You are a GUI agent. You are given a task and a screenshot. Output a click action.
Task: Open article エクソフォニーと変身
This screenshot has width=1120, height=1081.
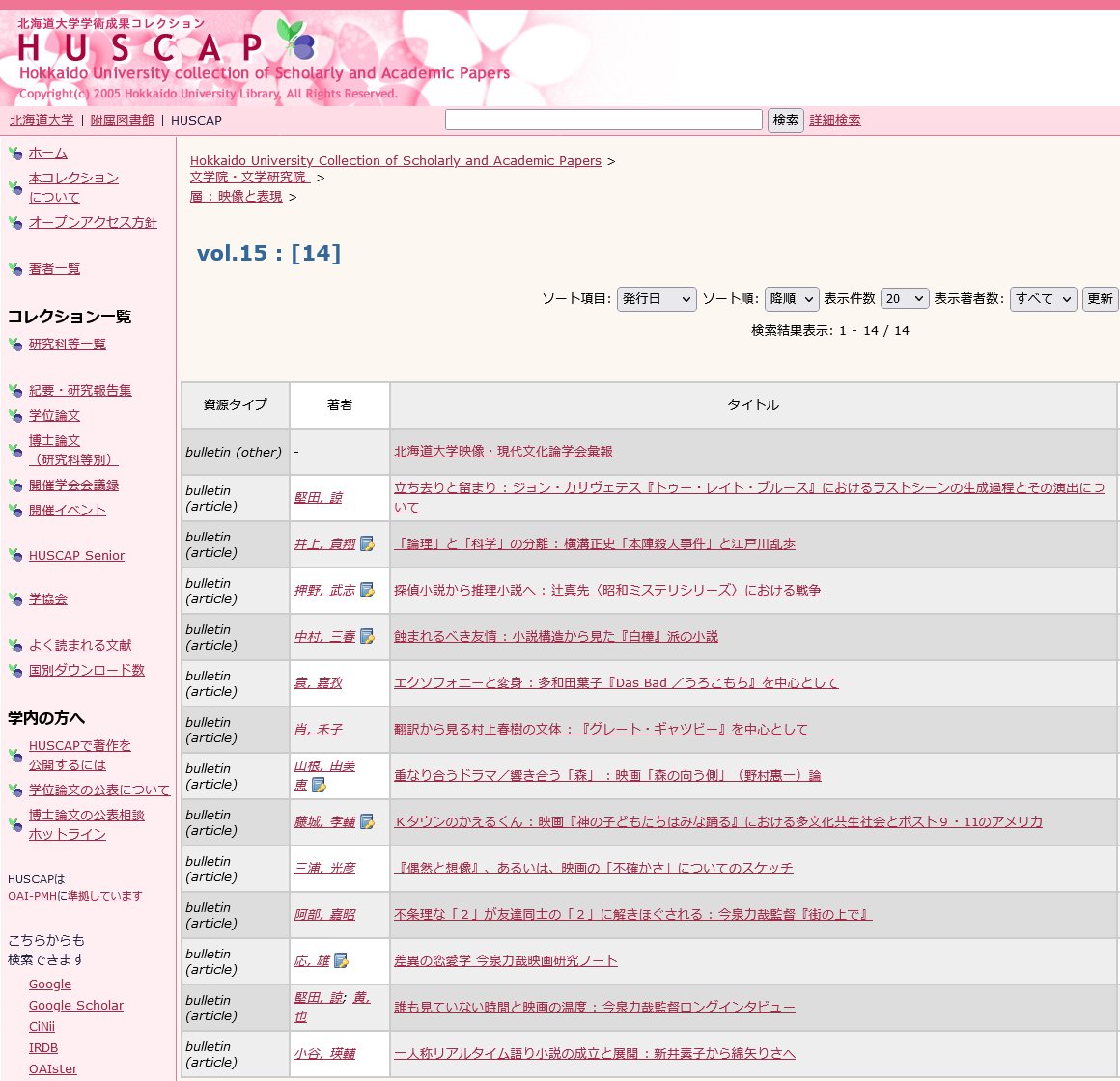pos(616,682)
